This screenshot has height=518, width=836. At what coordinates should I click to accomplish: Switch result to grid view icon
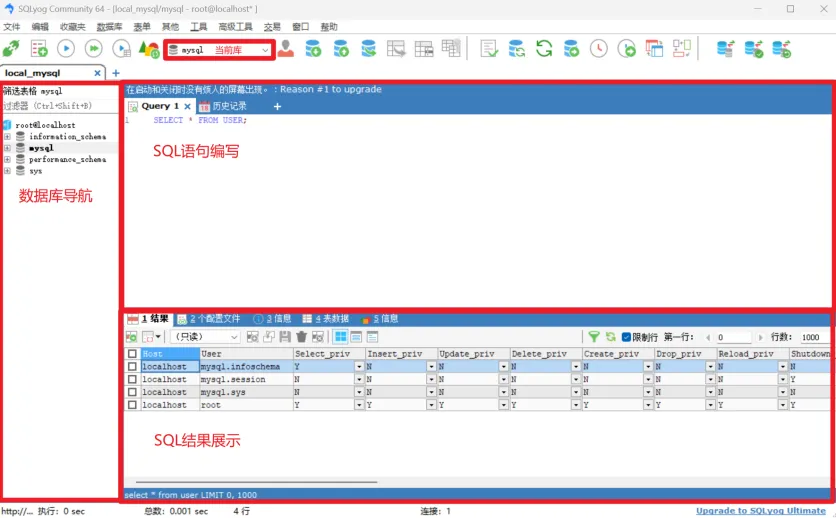click(340, 336)
